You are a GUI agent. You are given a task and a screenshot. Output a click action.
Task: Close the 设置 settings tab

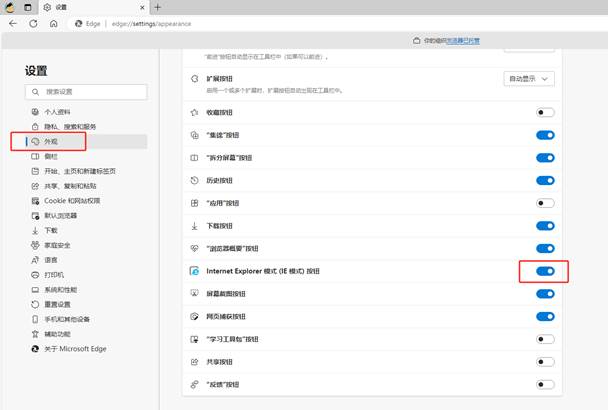click(x=140, y=7)
